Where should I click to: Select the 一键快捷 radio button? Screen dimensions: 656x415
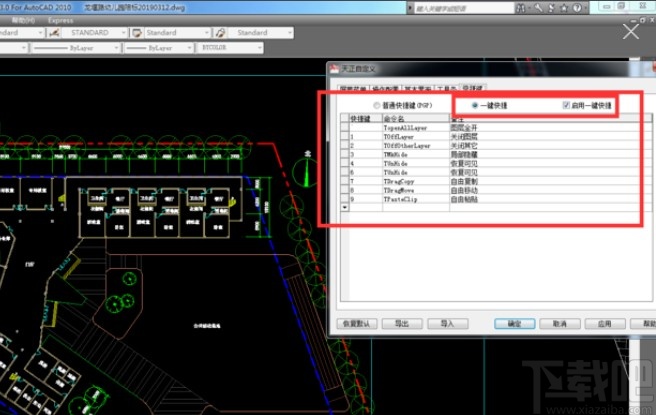pos(474,105)
